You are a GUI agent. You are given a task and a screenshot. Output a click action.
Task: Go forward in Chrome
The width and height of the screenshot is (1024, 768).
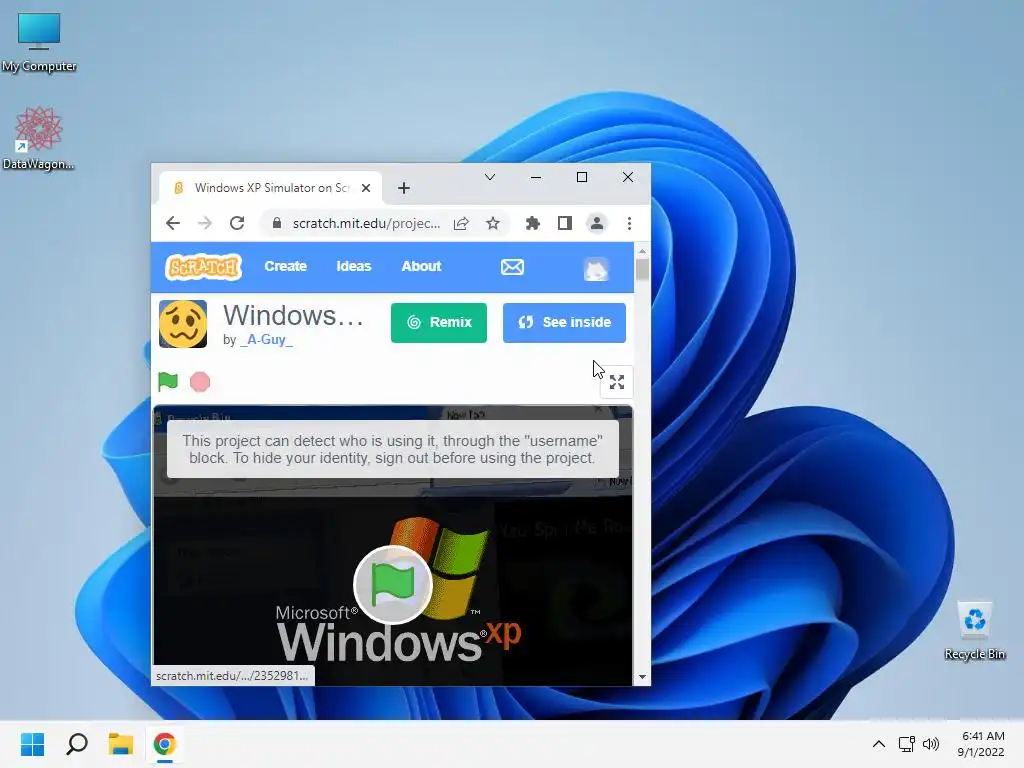pyautogui.click(x=205, y=223)
